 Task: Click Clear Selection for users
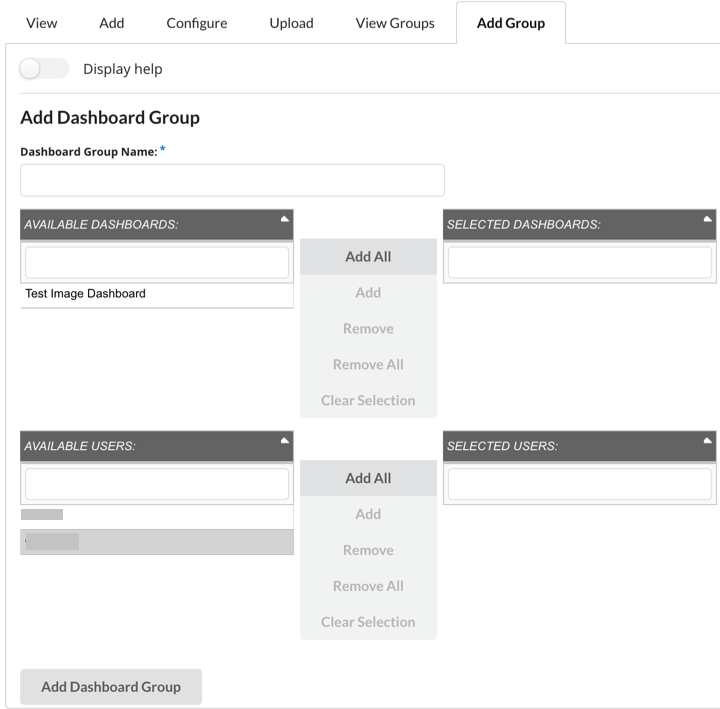click(368, 622)
